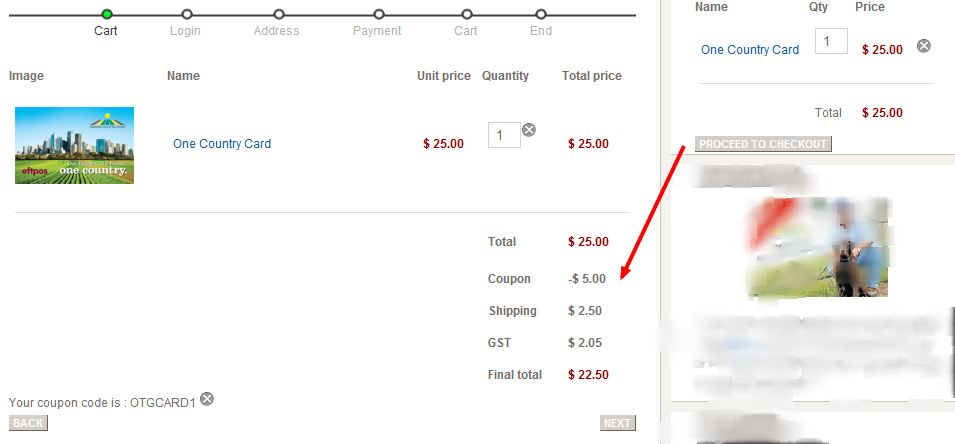Open the Payment step circle
955x444 pixels.
[x=379, y=14]
